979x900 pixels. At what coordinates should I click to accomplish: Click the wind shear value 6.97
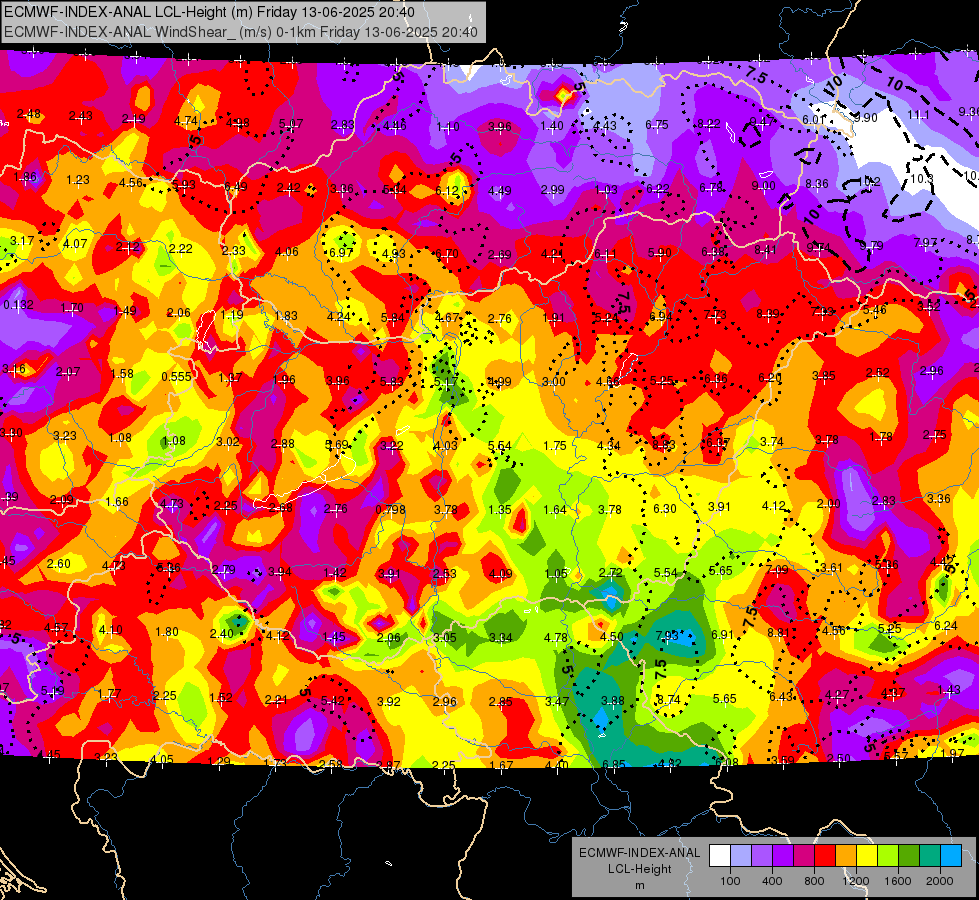point(341,252)
